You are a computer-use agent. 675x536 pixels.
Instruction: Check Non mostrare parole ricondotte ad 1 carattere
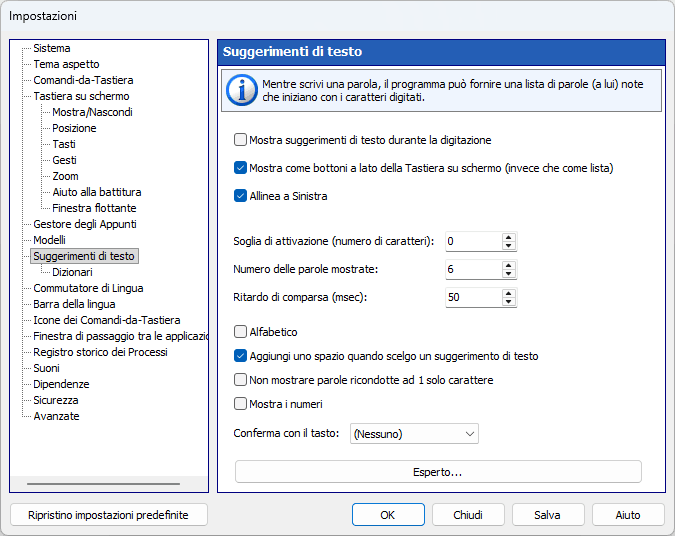pyautogui.click(x=240, y=380)
